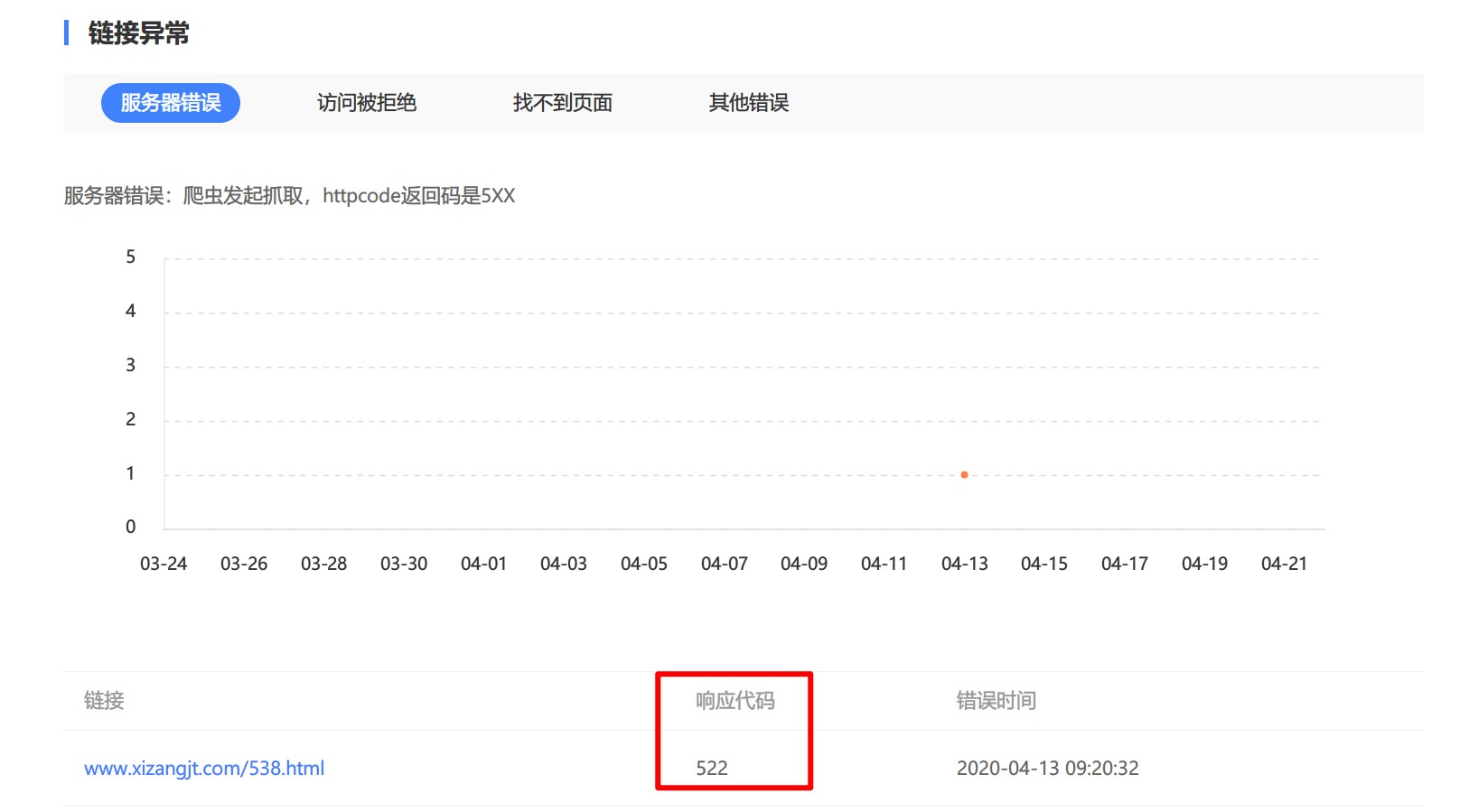Image resolution: width=1469 pixels, height=812 pixels.
Task: Click the 03-24 x-axis date label
Action: pos(164,564)
